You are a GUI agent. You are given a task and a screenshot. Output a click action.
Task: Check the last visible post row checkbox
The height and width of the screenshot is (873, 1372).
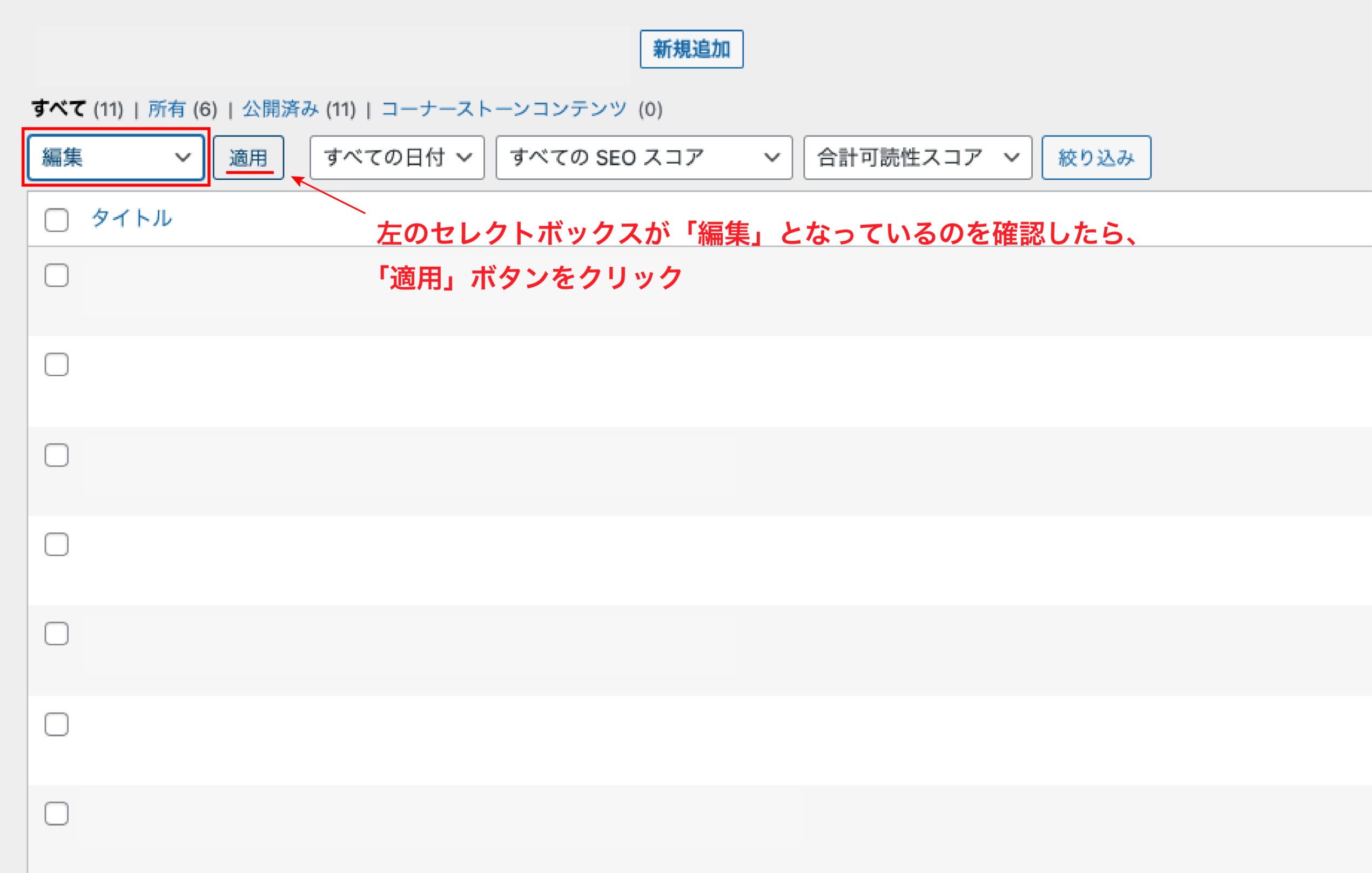(55, 814)
